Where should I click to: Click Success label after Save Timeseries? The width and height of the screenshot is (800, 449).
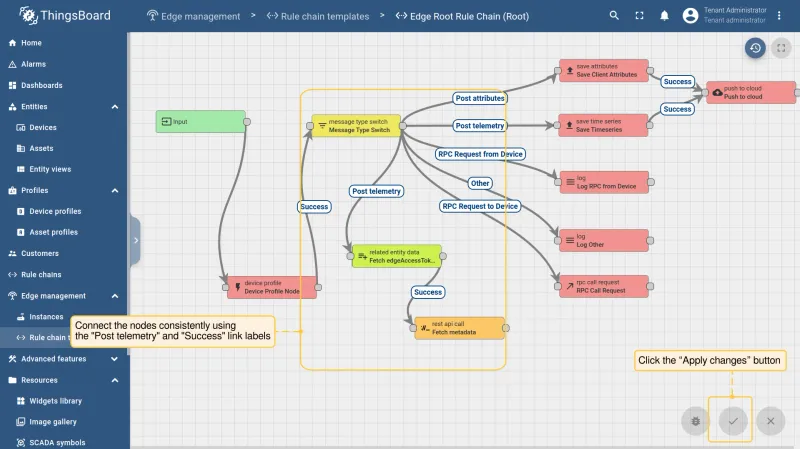[x=678, y=109]
